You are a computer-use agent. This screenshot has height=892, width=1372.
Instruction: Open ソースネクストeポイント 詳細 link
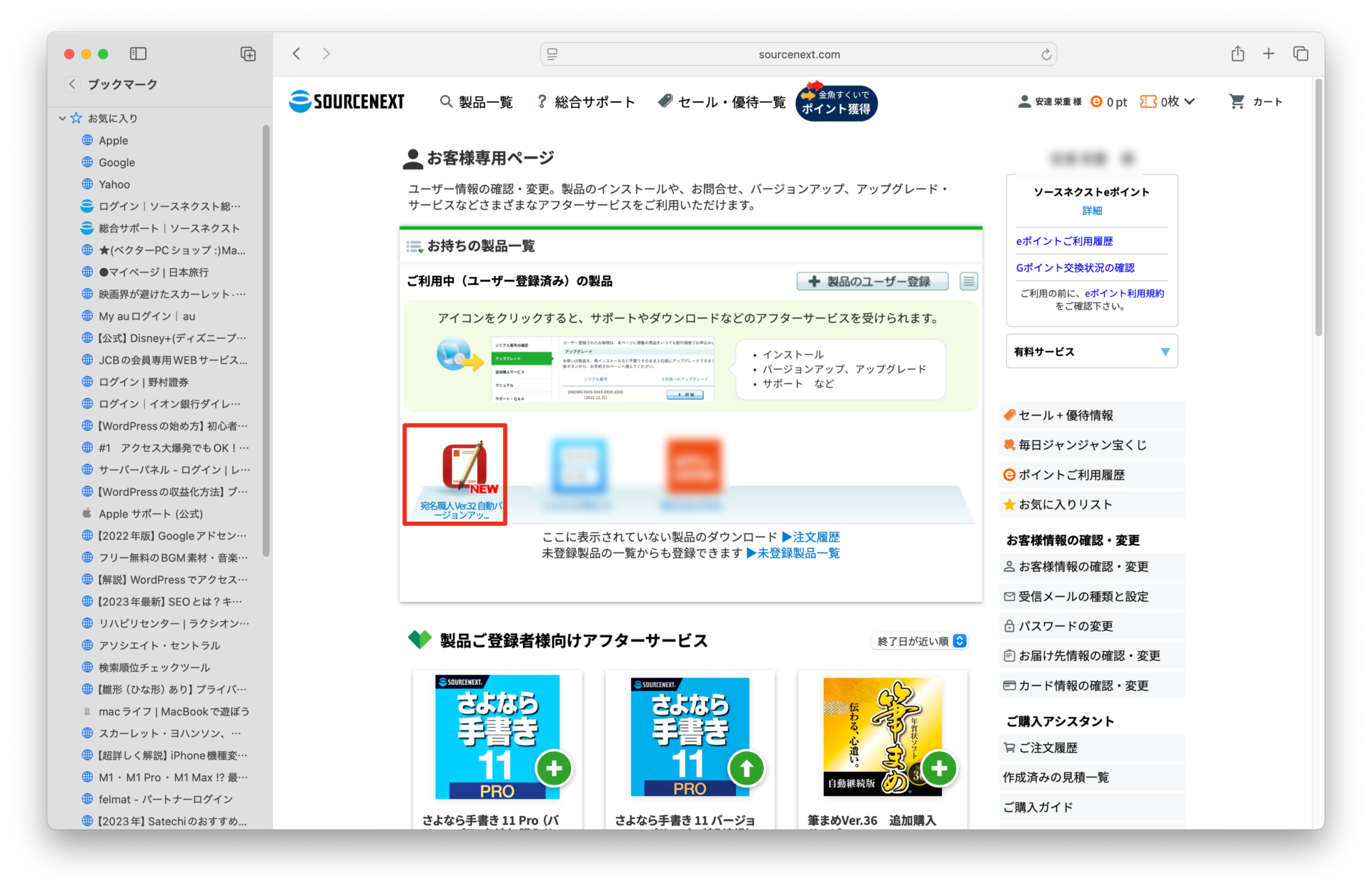[1092, 211]
